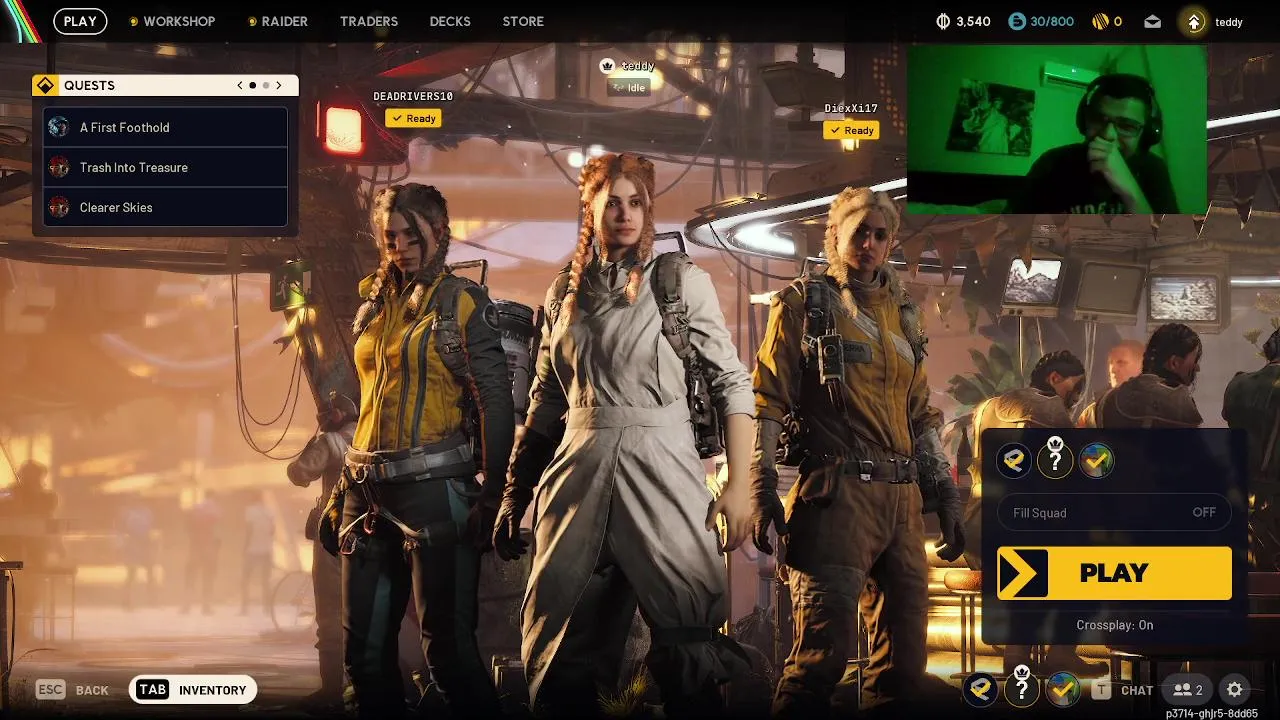Click first squad member avatar in play panel
1280x720 pixels.
(1014, 460)
